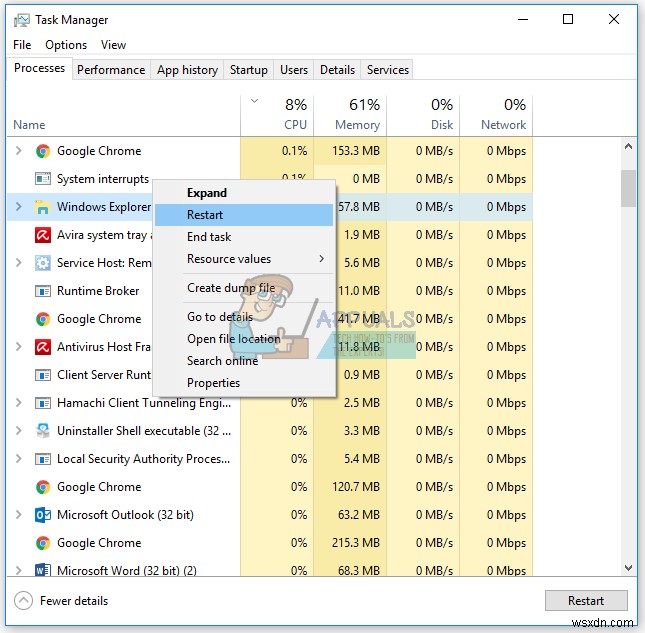Viewport: 645px width, 633px height.
Task: Click the Chrome icon with 215.3 MB memory
Action: pyautogui.click(x=43, y=543)
